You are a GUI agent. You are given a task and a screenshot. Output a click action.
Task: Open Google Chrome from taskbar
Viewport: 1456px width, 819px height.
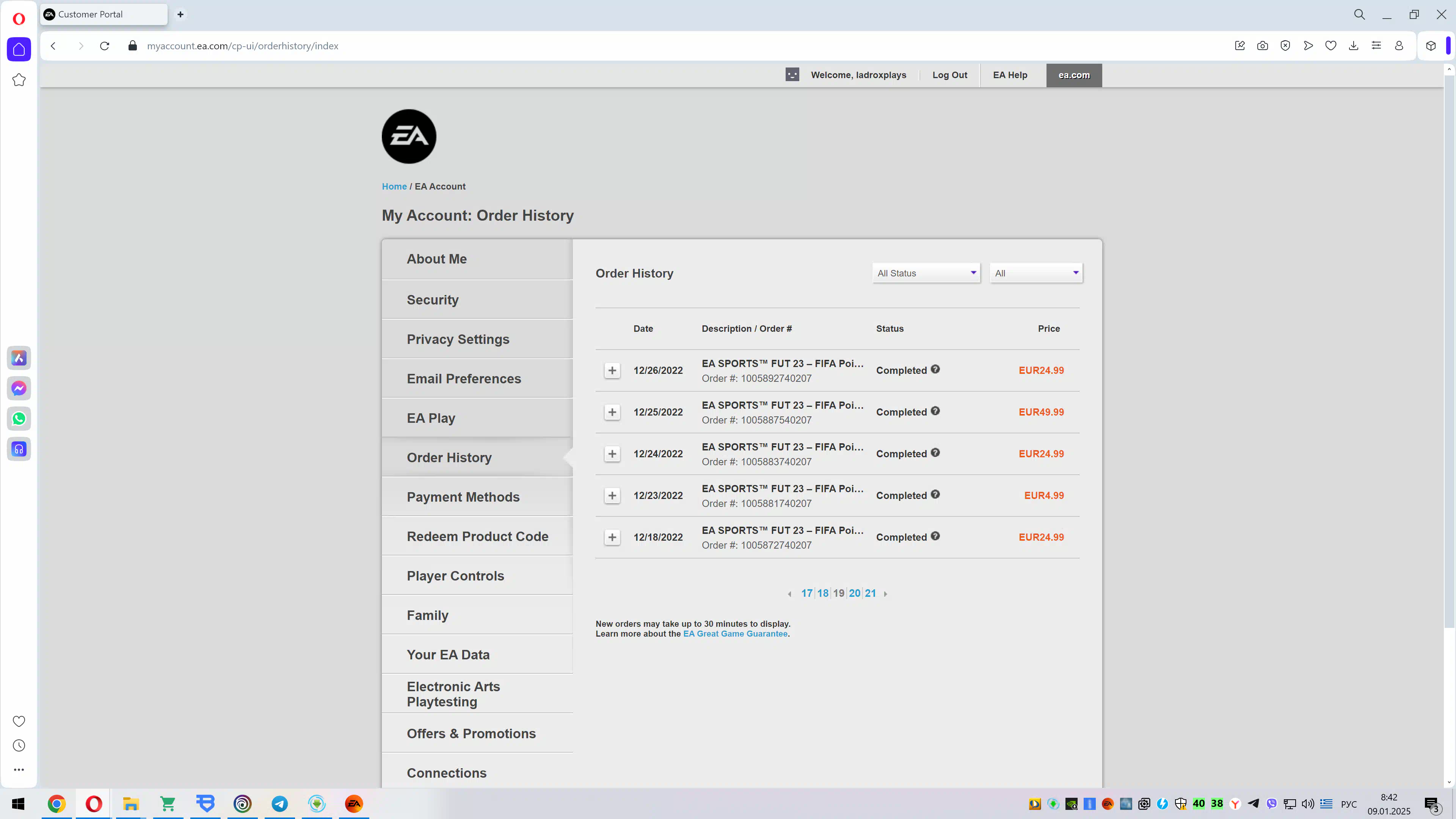[56, 804]
